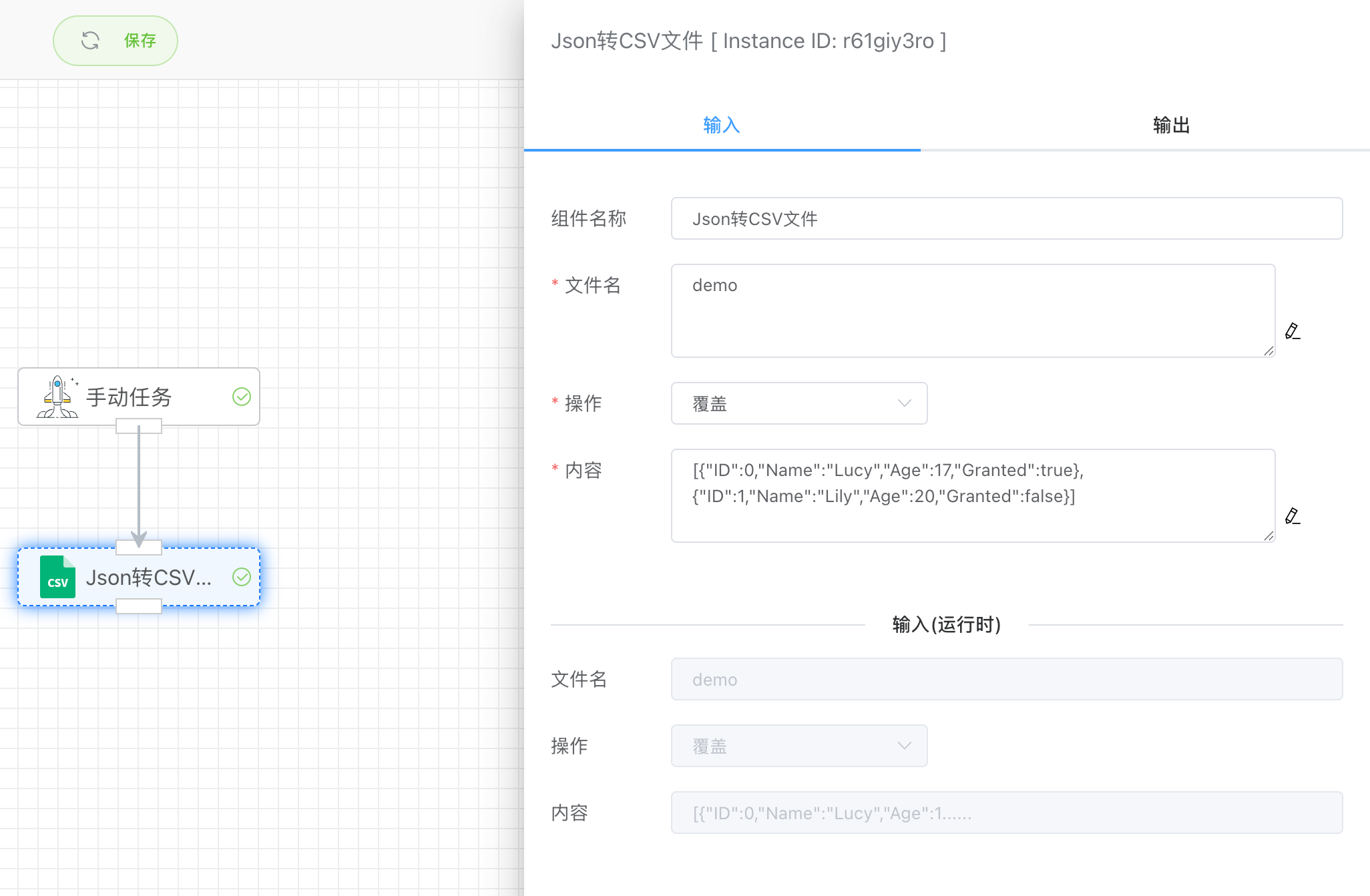Open the runtime 操作 dropdown in 输入(运行时)
This screenshot has width=1370, height=896.
point(798,746)
